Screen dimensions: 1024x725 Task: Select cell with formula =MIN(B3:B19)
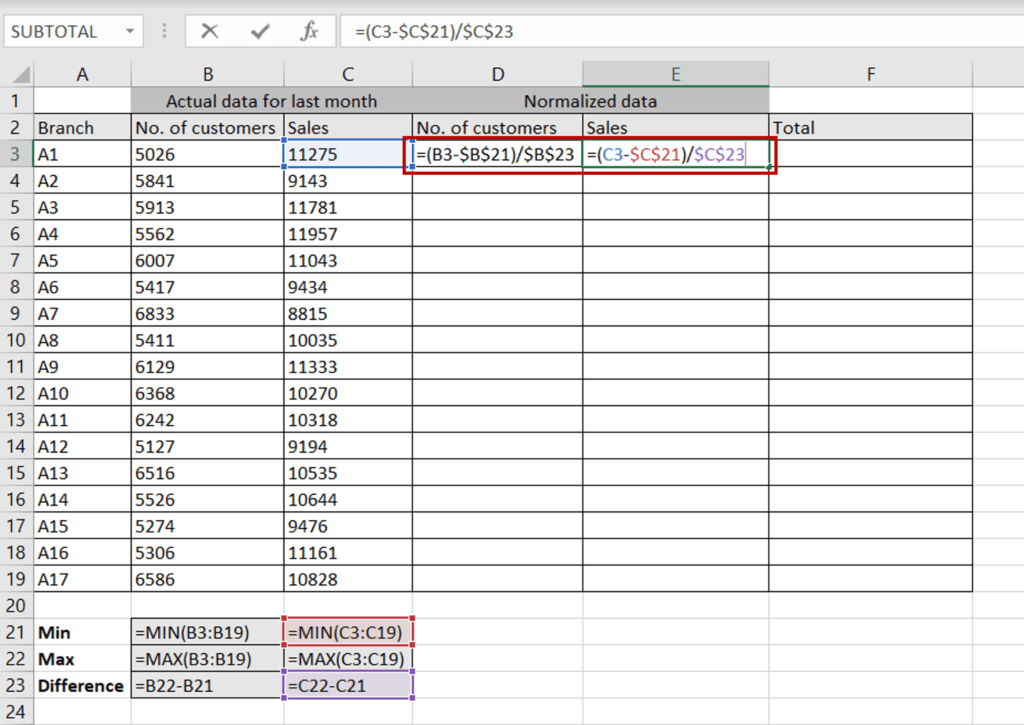(x=208, y=632)
